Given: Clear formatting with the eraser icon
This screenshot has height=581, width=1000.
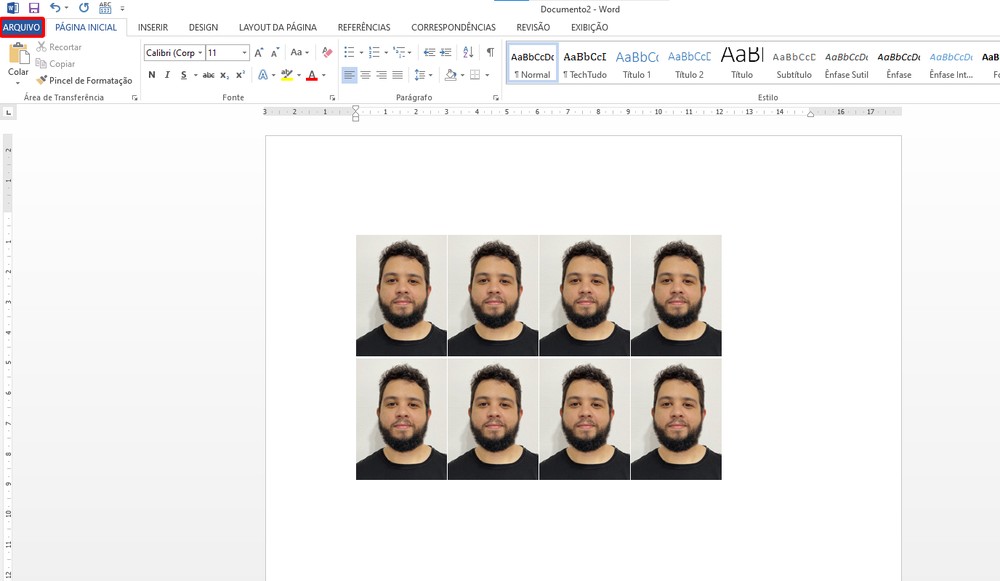Looking at the screenshot, I should pyautogui.click(x=327, y=52).
